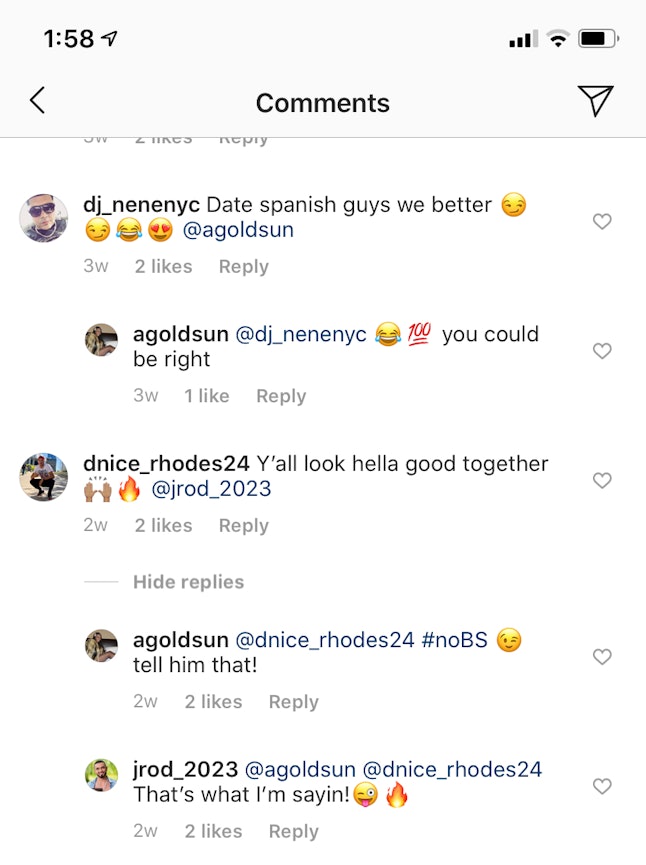Open the share arrow at the top right
This screenshot has width=646, height=865.
597,100
